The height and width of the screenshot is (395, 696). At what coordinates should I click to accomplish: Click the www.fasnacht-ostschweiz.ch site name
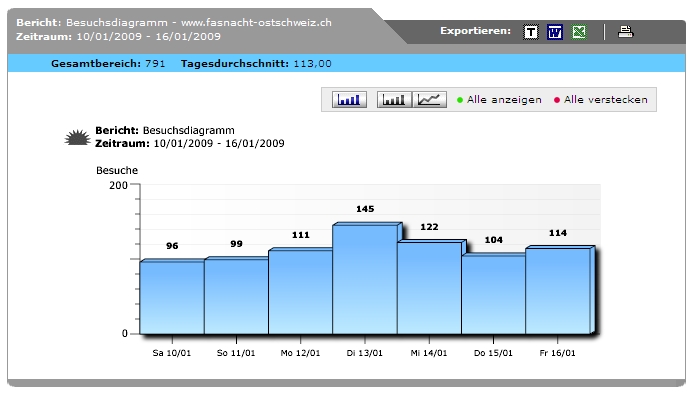(x=256, y=23)
